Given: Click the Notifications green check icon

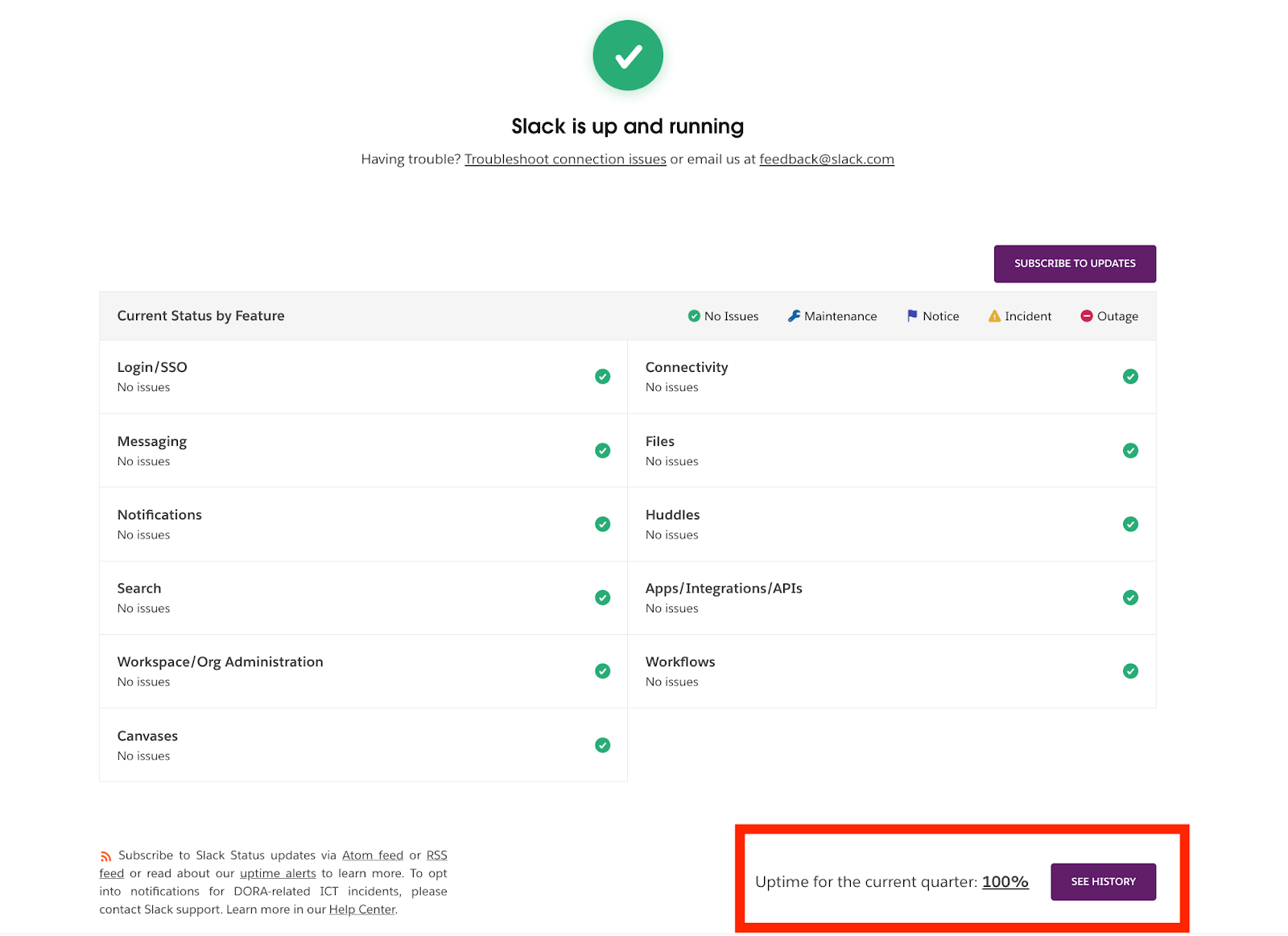Looking at the screenshot, I should (x=602, y=524).
